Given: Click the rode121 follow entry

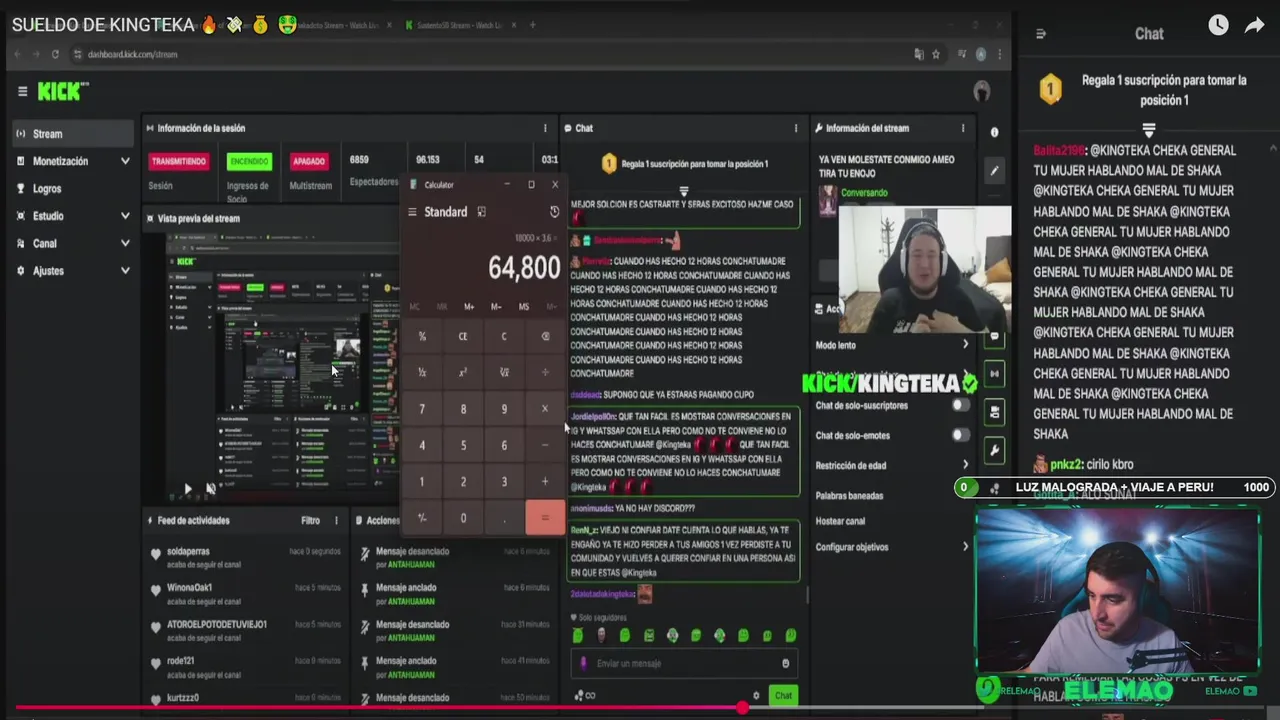Looking at the screenshot, I should (x=245, y=666).
